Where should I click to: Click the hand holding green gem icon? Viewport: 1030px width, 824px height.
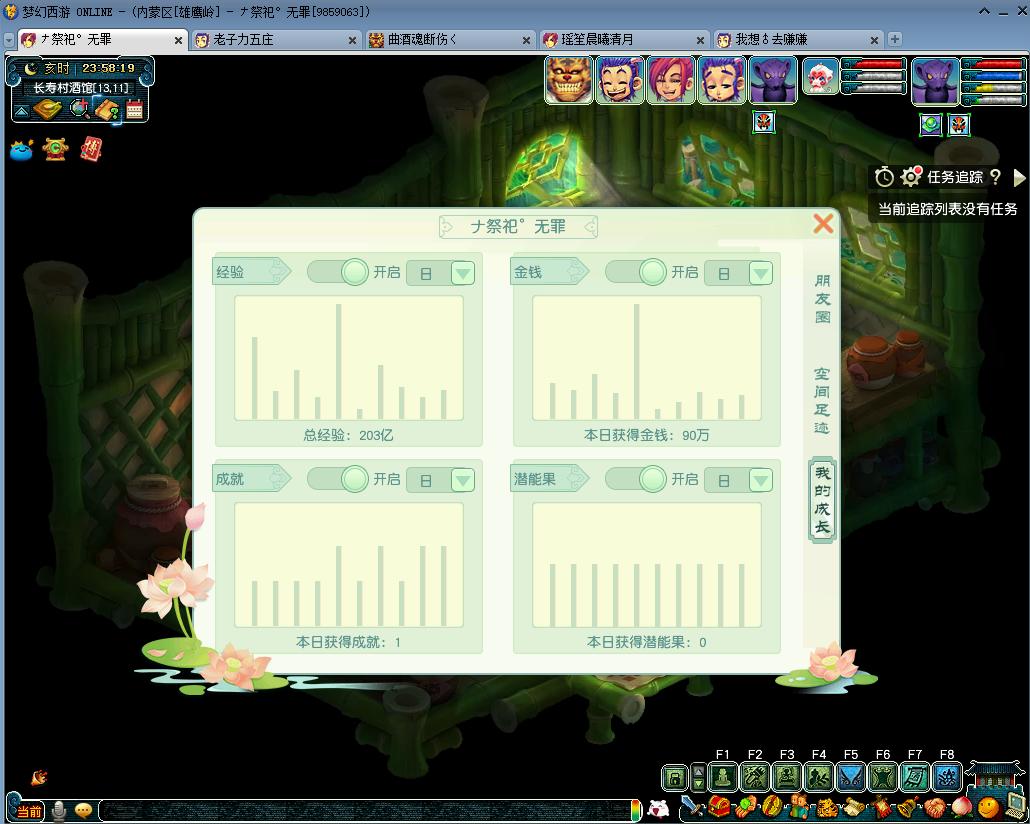[746, 806]
